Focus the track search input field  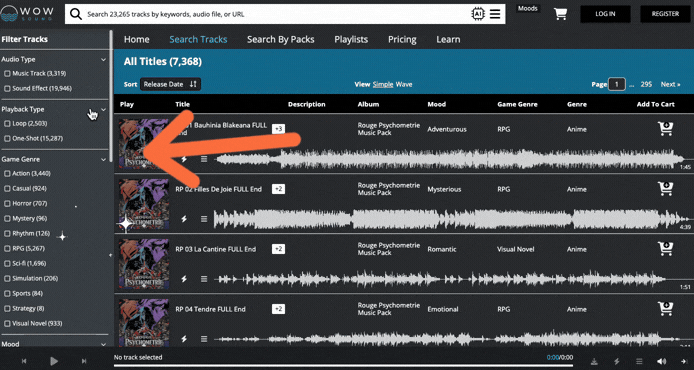pos(277,14)
